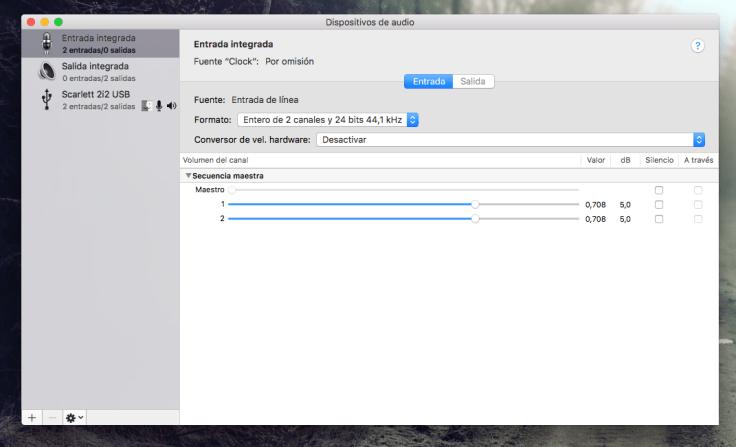
Task: Click the channel 1 volume slider knob
Action: pyautogui.click(x=475, y=204)
